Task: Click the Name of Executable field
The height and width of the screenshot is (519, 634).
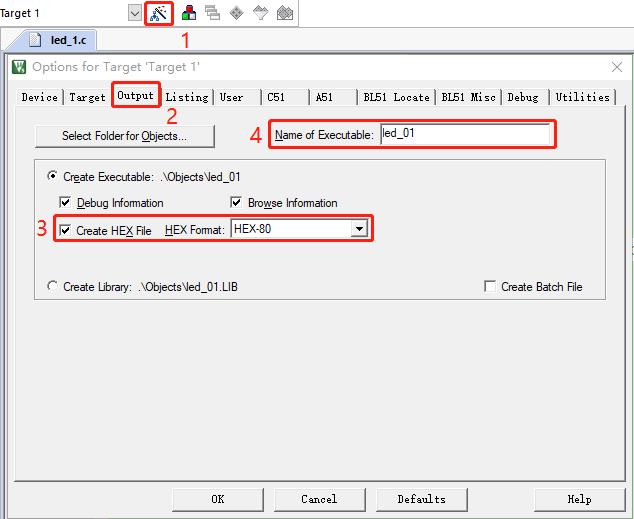Action: [x=465, y=134]
